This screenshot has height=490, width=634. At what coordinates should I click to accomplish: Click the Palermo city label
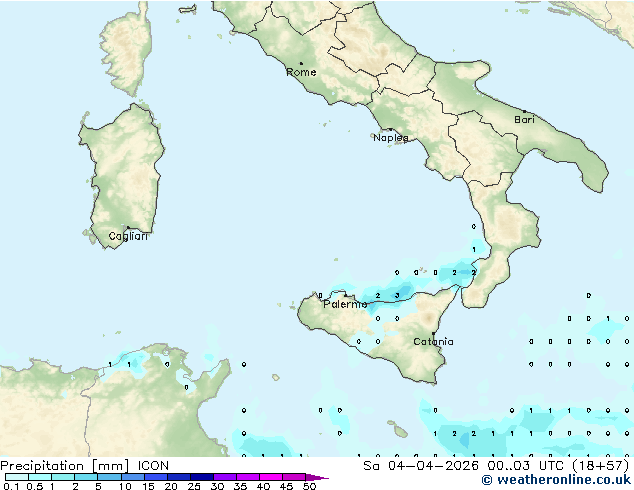pyautogui.click(x=345, y=304)
